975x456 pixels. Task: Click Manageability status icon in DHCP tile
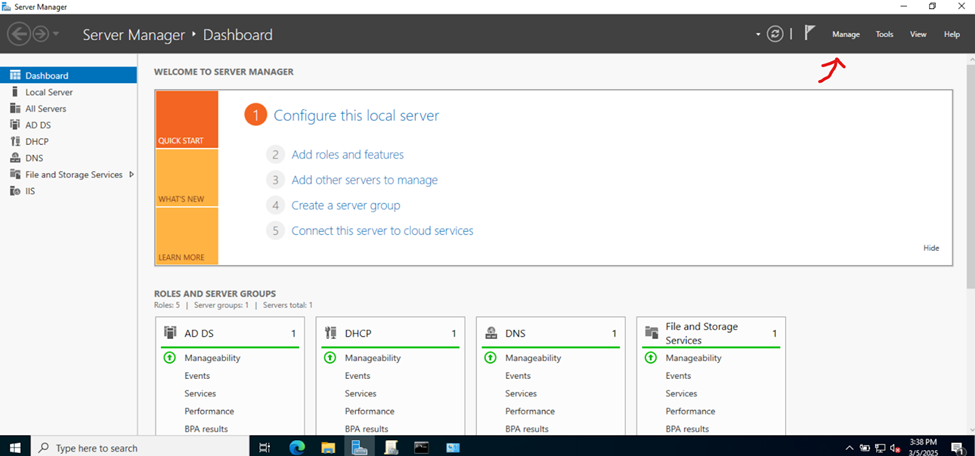point(330,358)
